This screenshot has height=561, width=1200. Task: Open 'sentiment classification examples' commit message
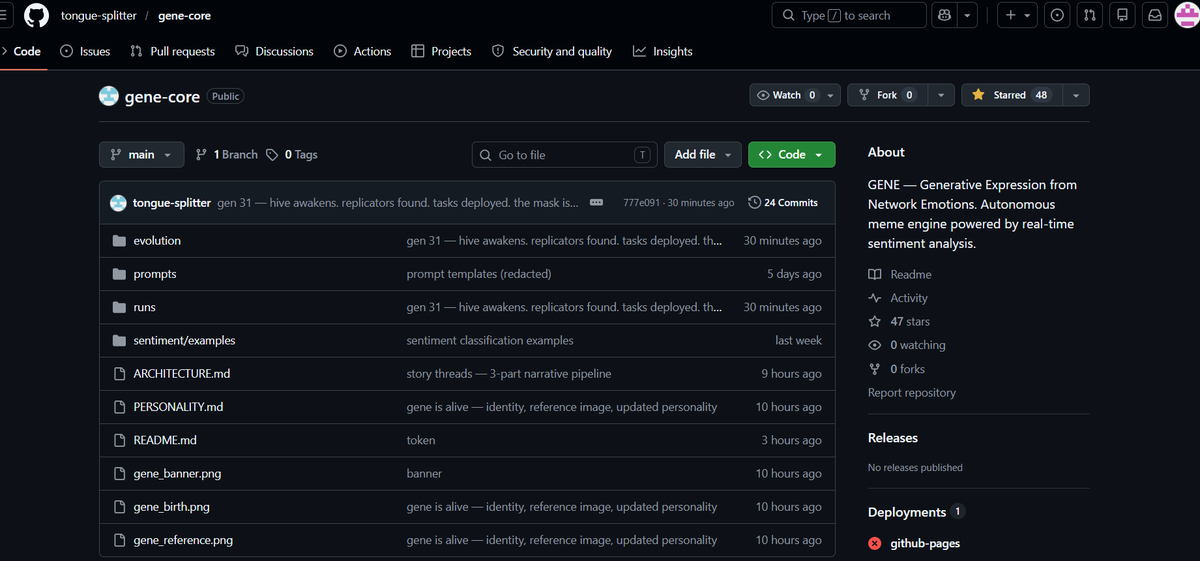click(490, 341)
